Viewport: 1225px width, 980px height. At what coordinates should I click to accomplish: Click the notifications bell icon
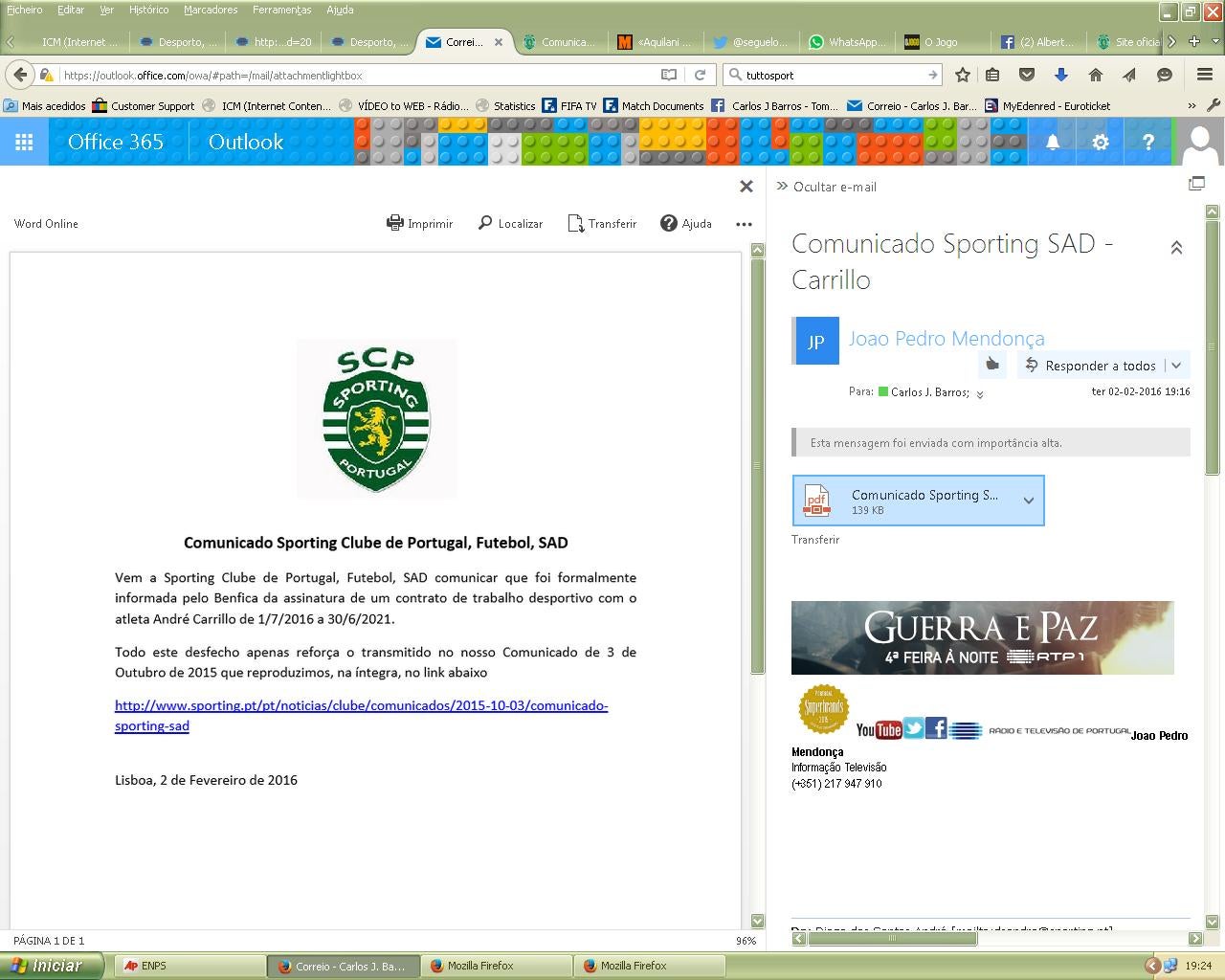pos(1052,142)
